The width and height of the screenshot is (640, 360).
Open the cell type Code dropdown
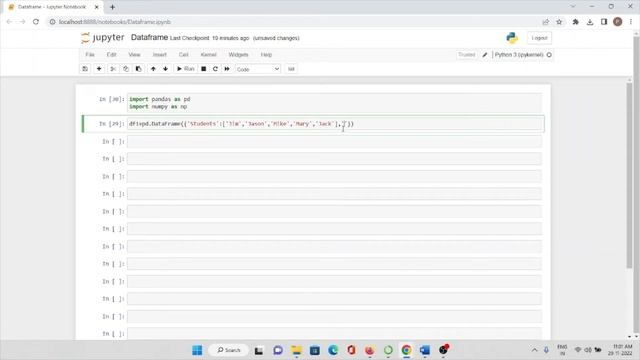(258, 69)
